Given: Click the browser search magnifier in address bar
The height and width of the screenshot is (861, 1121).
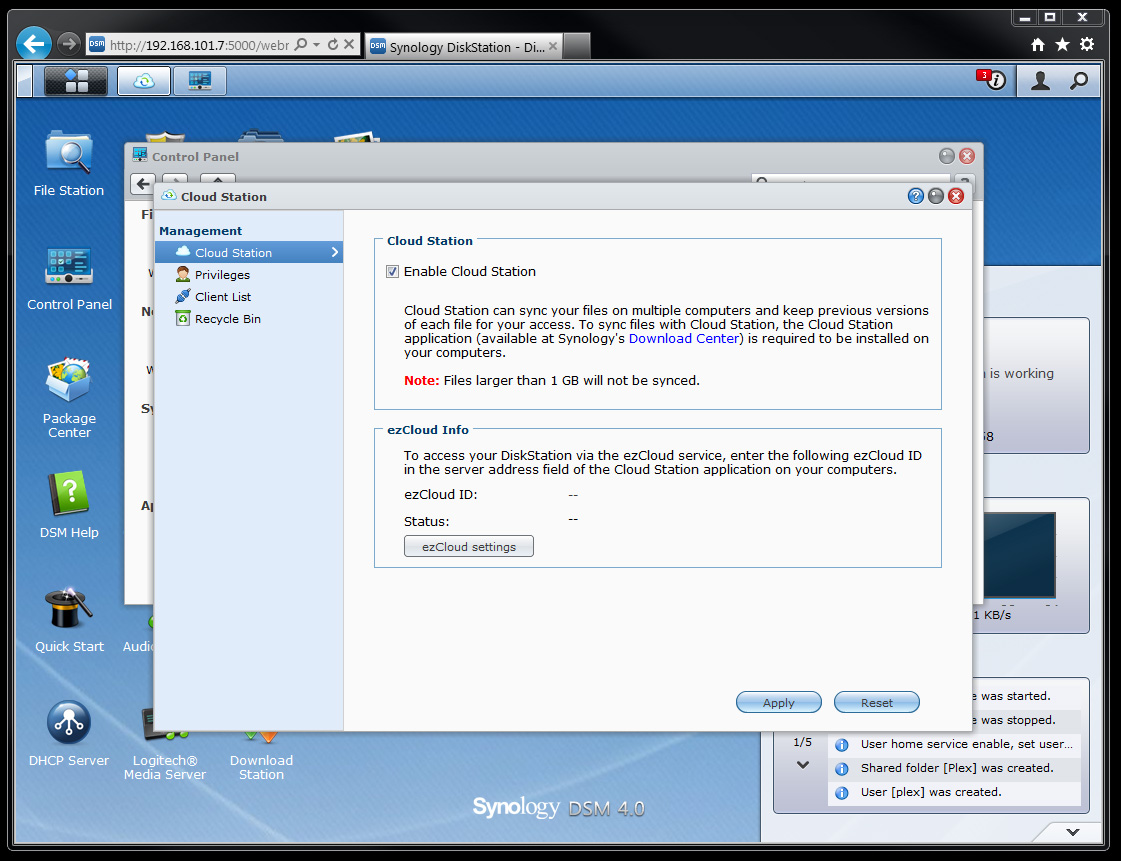Looking at the screenshot, I should point(300,44).
